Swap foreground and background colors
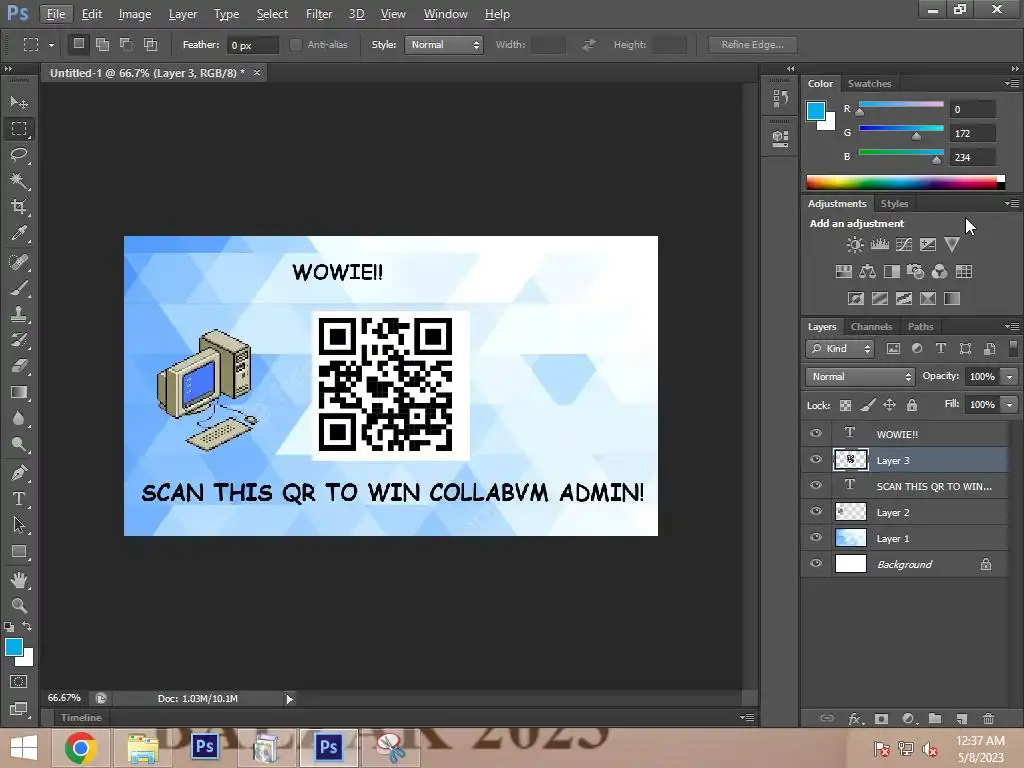This screenshot has height=768, width=1024. tap(27, 626)
